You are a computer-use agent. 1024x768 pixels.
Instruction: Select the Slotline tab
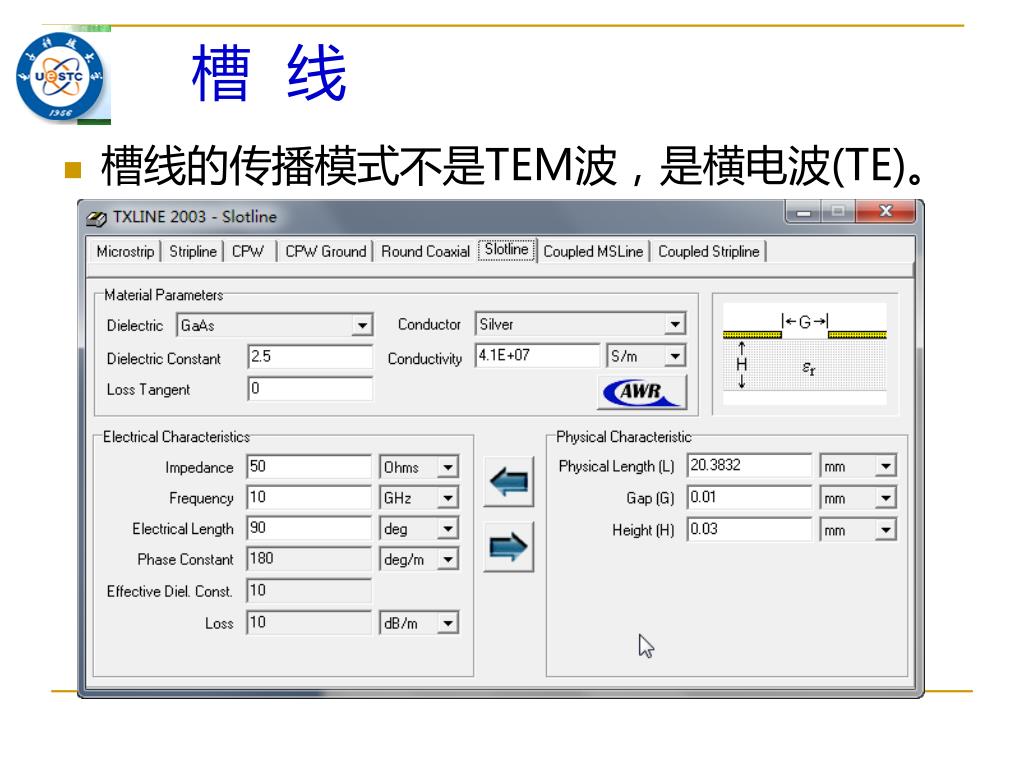(507, 249)
